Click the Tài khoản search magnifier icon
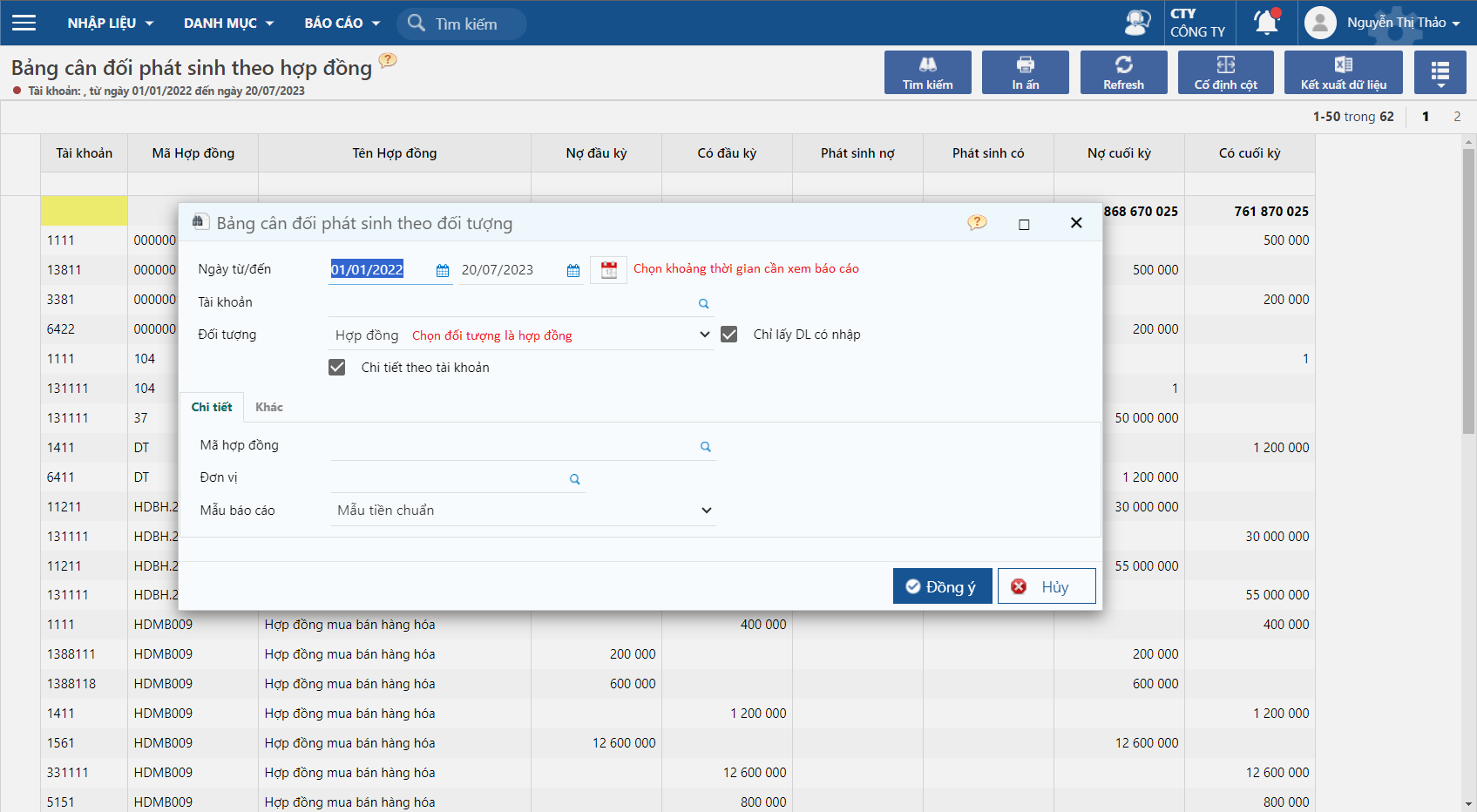The width and height of the screenshot is (1477, 812). [703, 304]
